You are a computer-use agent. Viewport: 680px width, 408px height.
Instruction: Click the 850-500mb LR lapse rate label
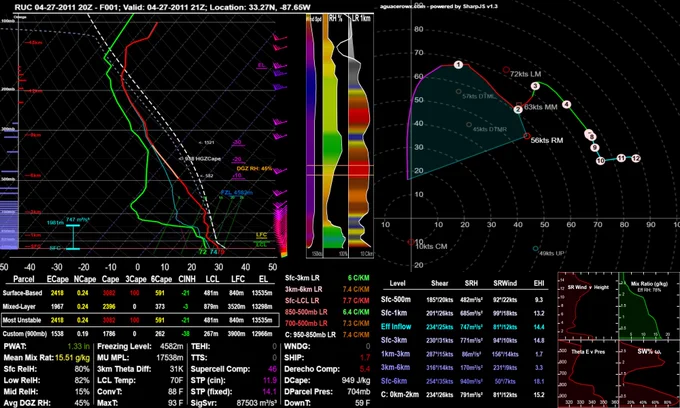coord(306,312)
